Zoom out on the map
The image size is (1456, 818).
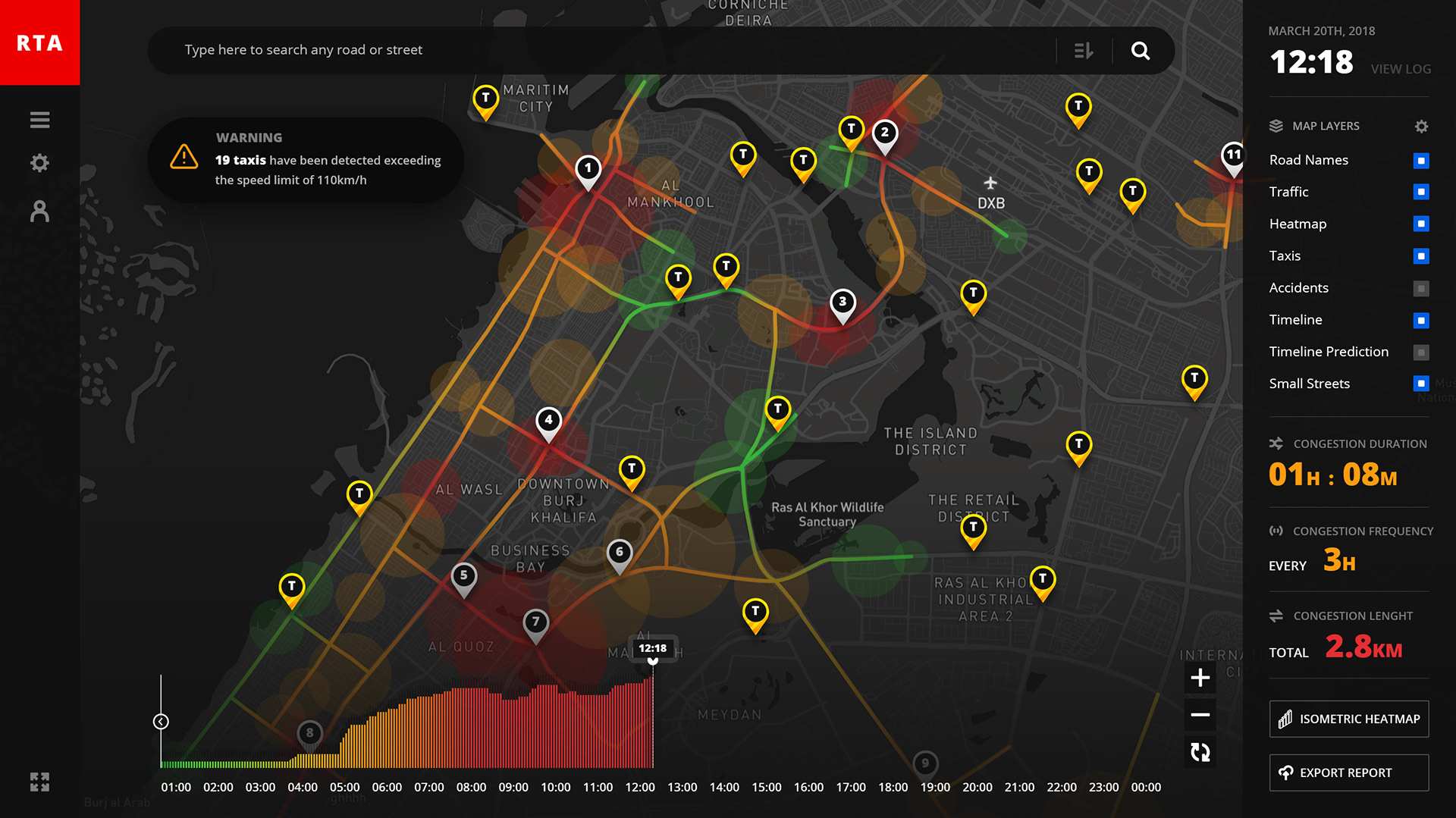[1200, 715]
